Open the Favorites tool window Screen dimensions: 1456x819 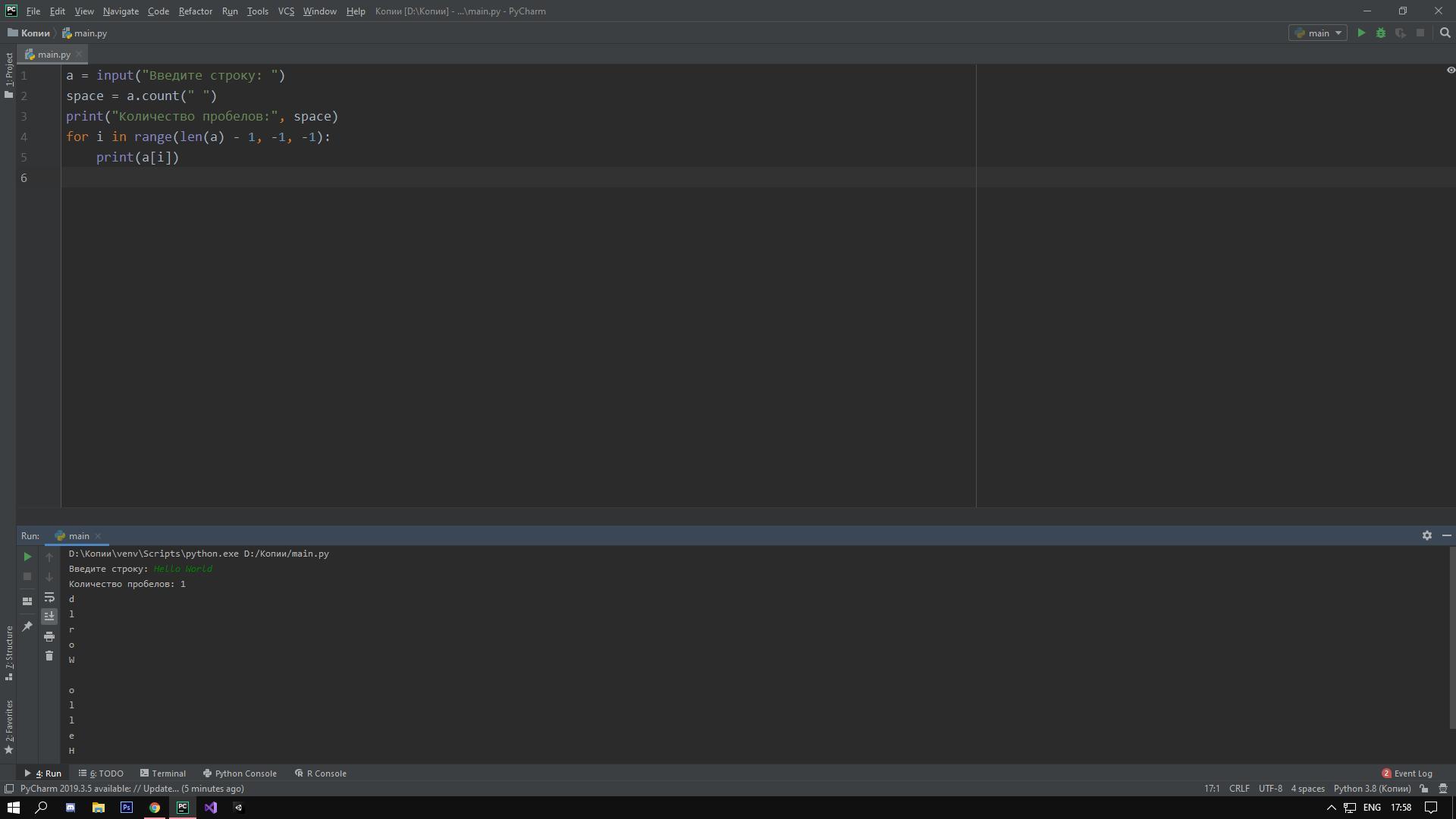8,726
